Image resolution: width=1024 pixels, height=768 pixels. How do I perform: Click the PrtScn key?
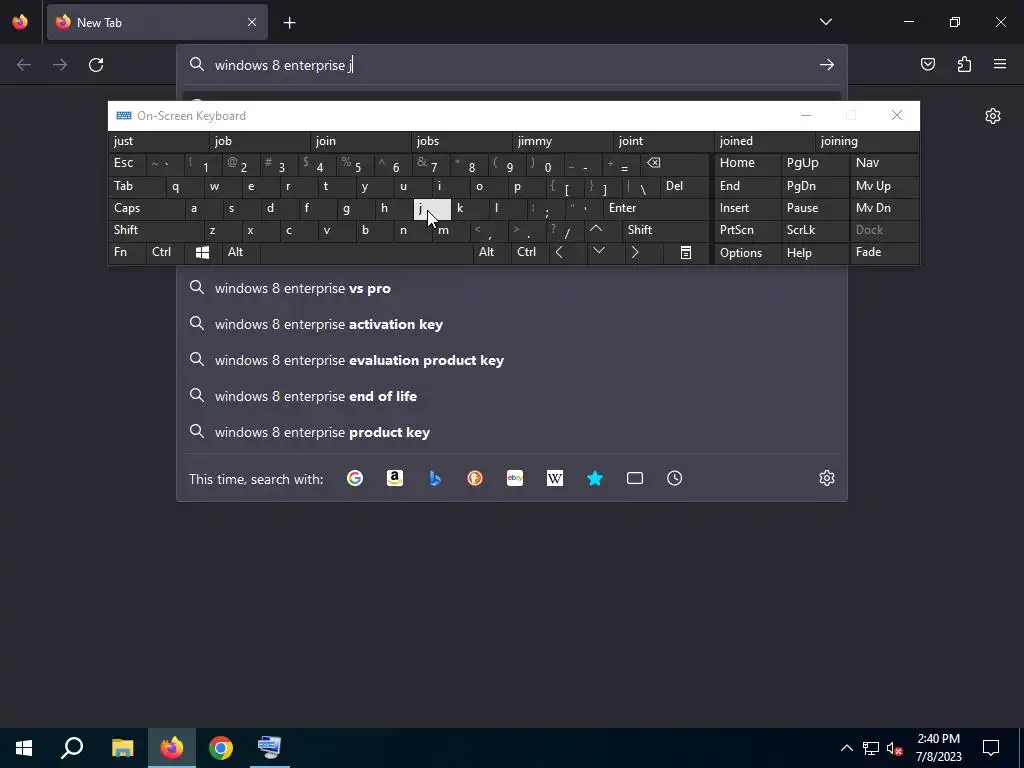coord(747,230)
